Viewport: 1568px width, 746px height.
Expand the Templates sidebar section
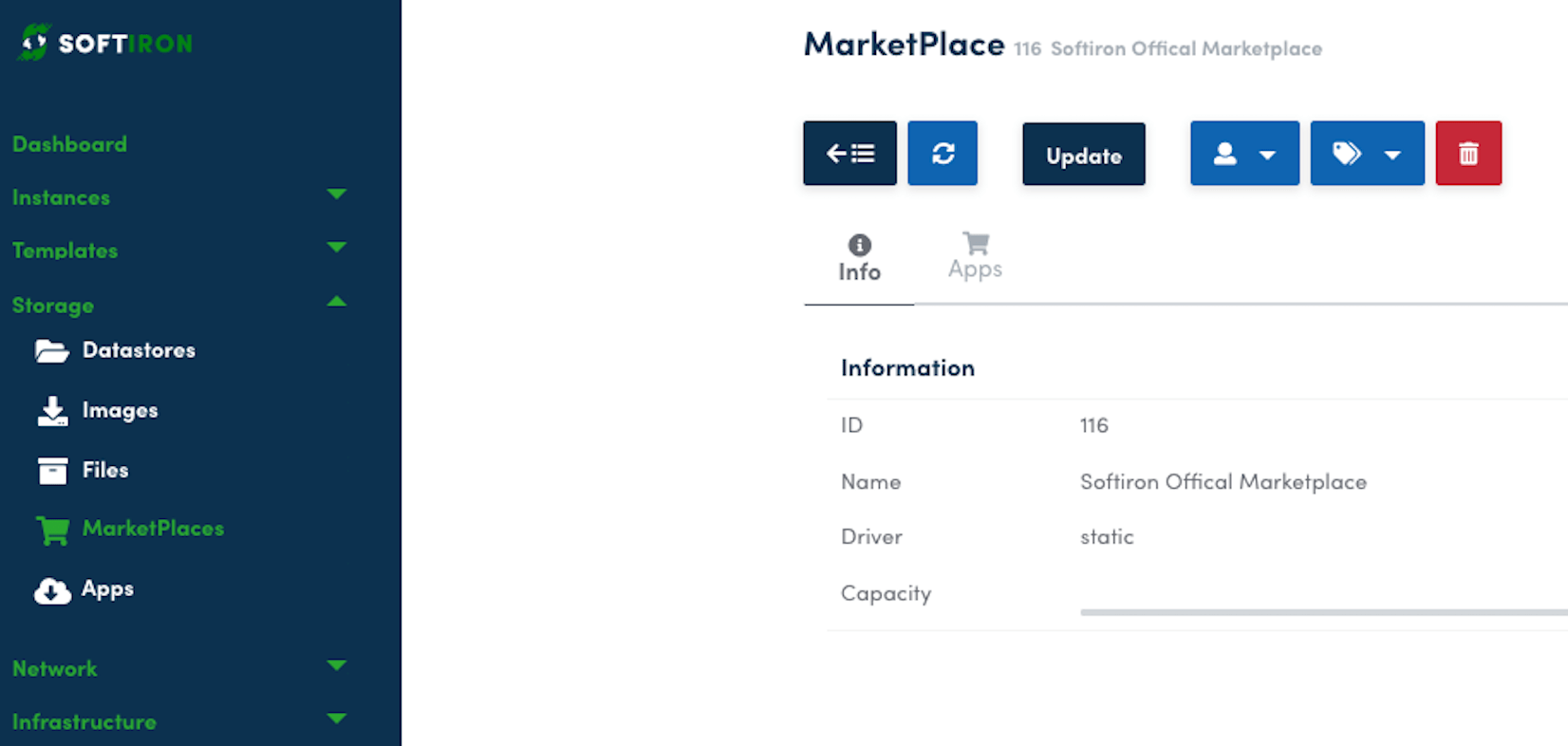click(x=336, y=249)
